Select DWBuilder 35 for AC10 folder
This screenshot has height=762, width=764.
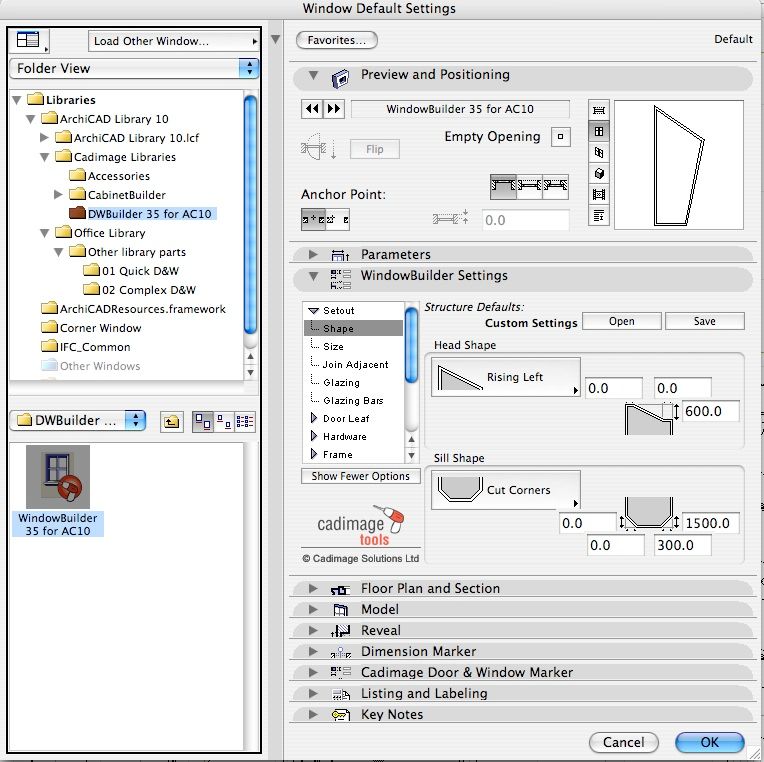coord(142,214)
